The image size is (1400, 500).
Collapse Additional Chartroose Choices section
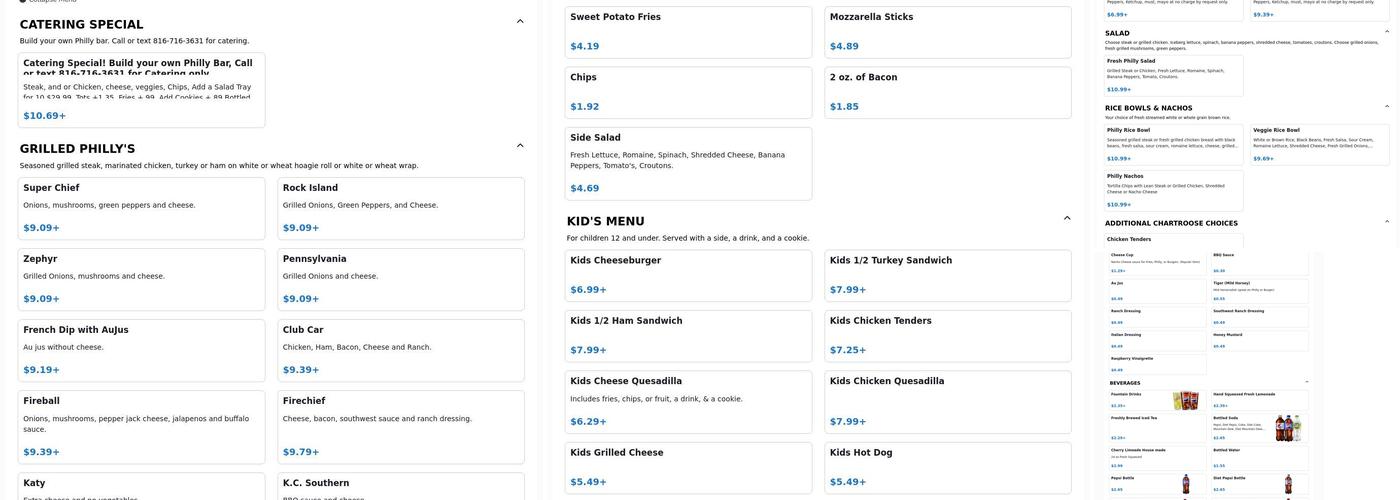[x=1386, y=222]
